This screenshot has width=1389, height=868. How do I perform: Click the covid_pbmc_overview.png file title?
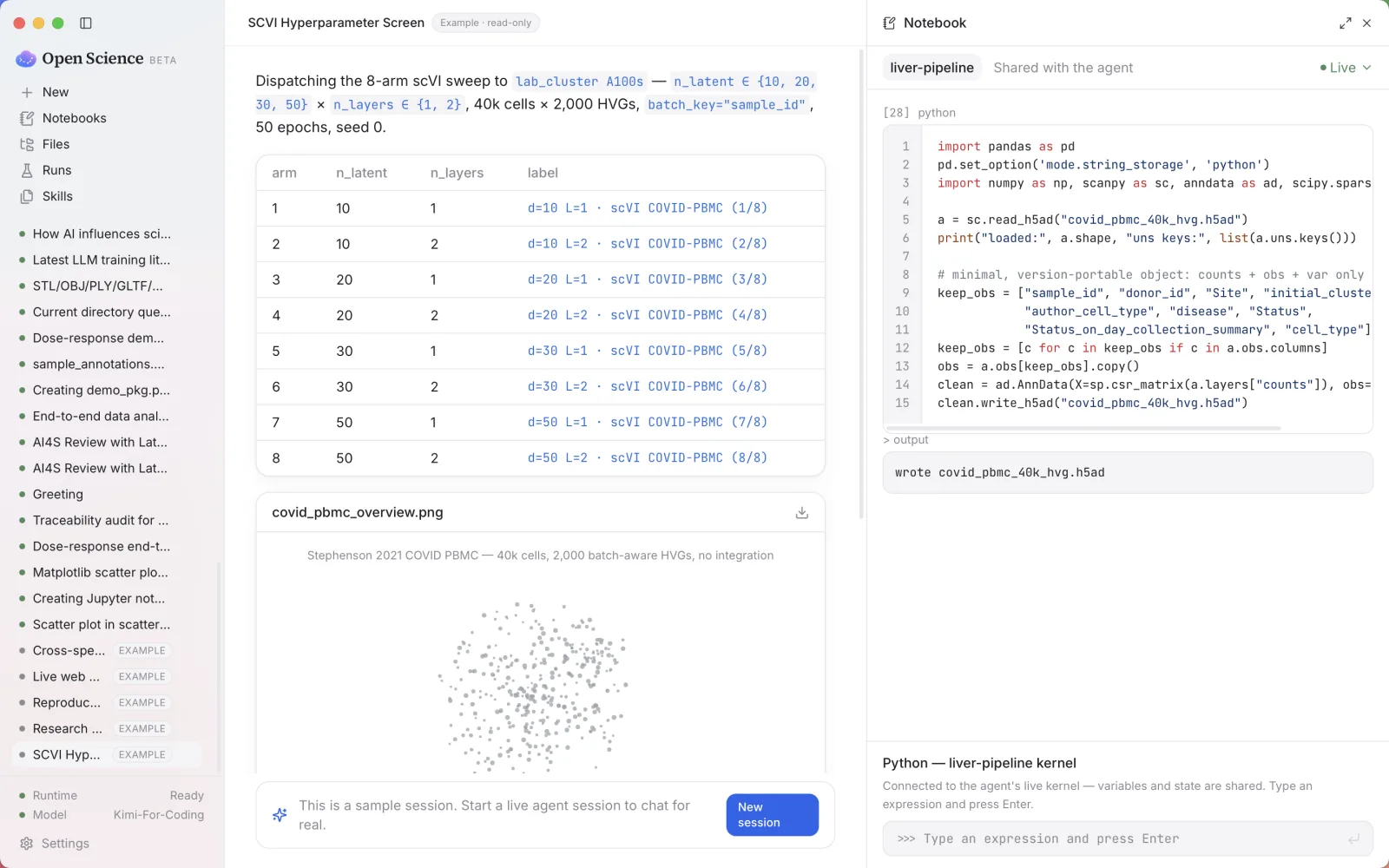358,513
